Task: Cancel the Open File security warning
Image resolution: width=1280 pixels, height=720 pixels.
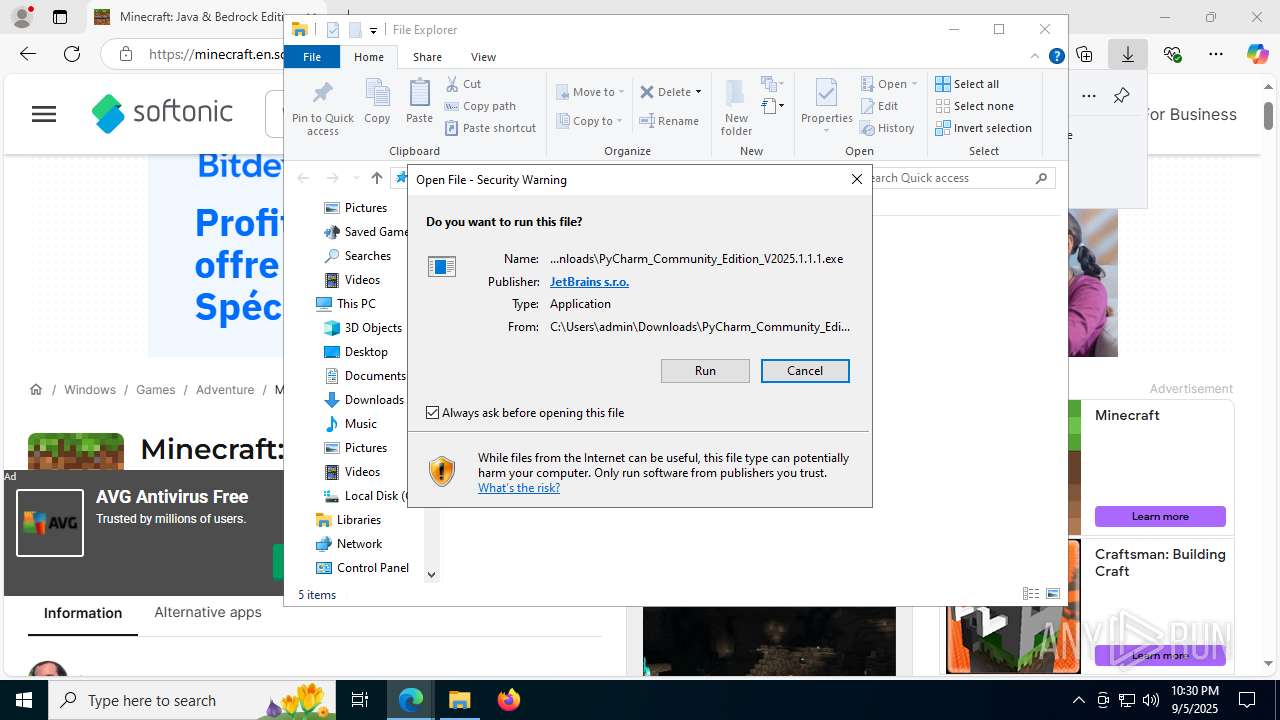Action: (805, 371)
